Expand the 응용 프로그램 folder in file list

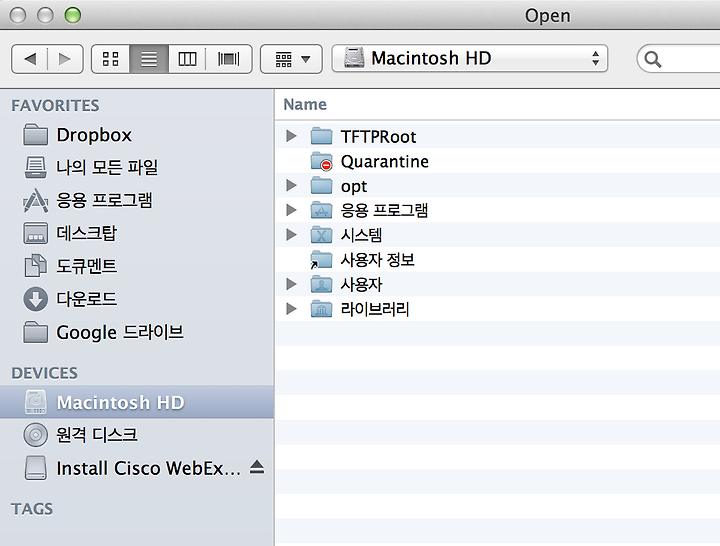[x=291, y=210]
